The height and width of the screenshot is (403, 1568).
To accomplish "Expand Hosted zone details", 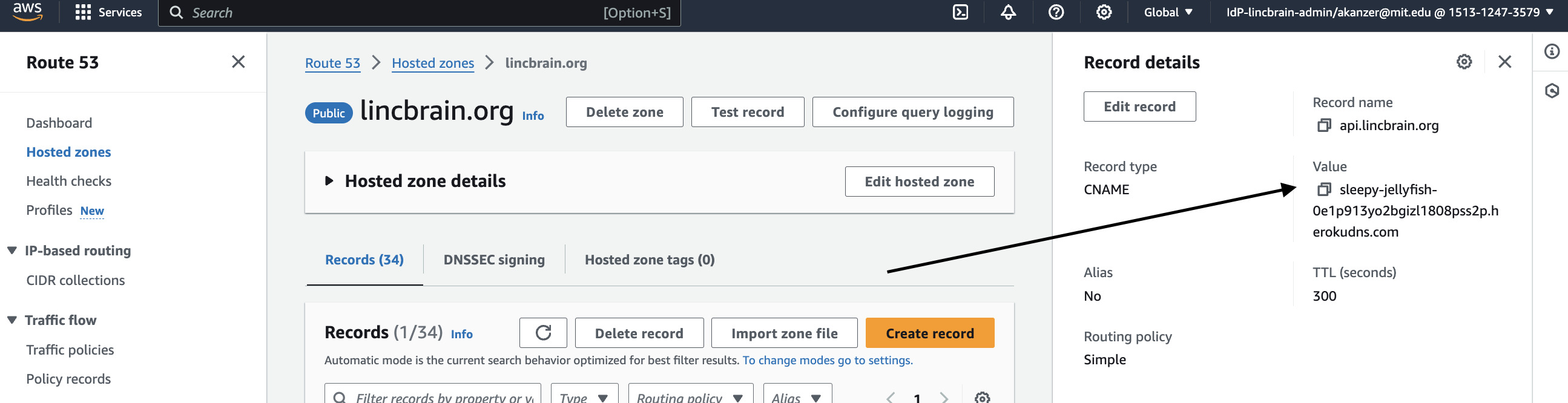I will tap(329, 181).
